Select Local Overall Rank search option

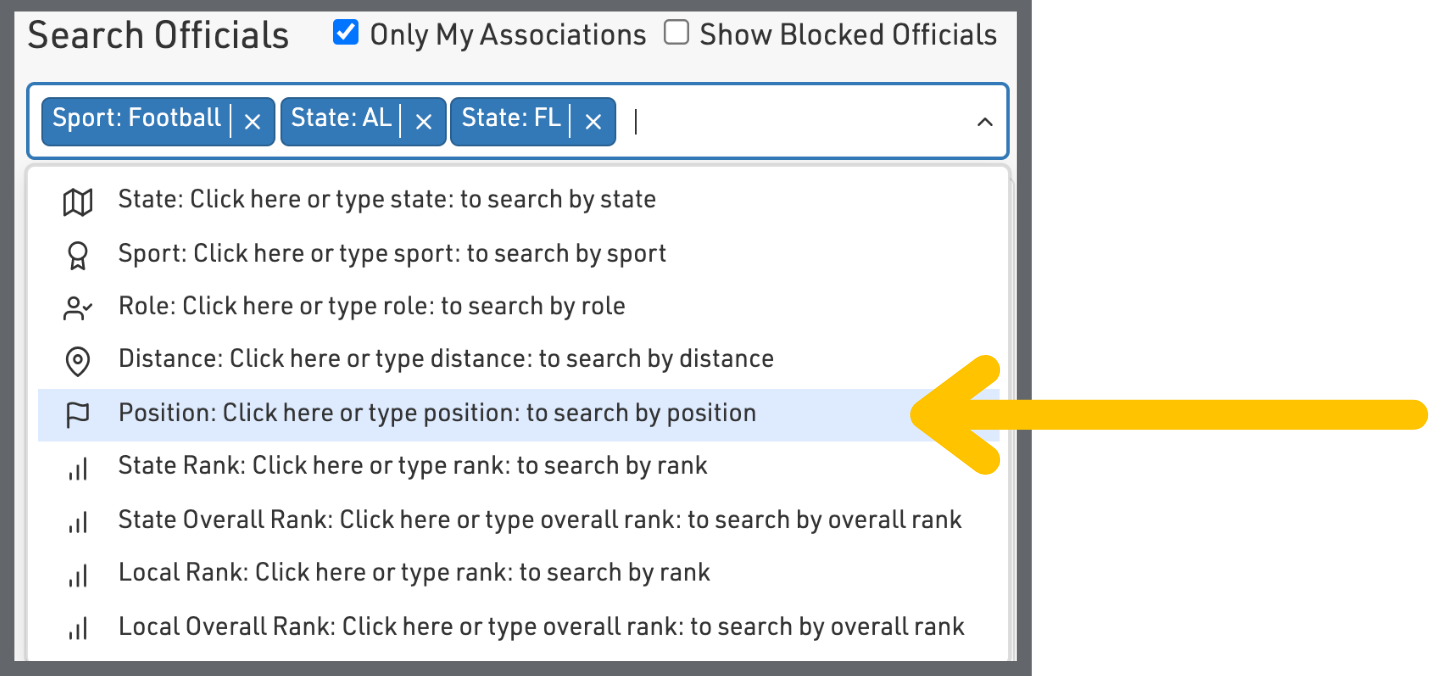541,627
